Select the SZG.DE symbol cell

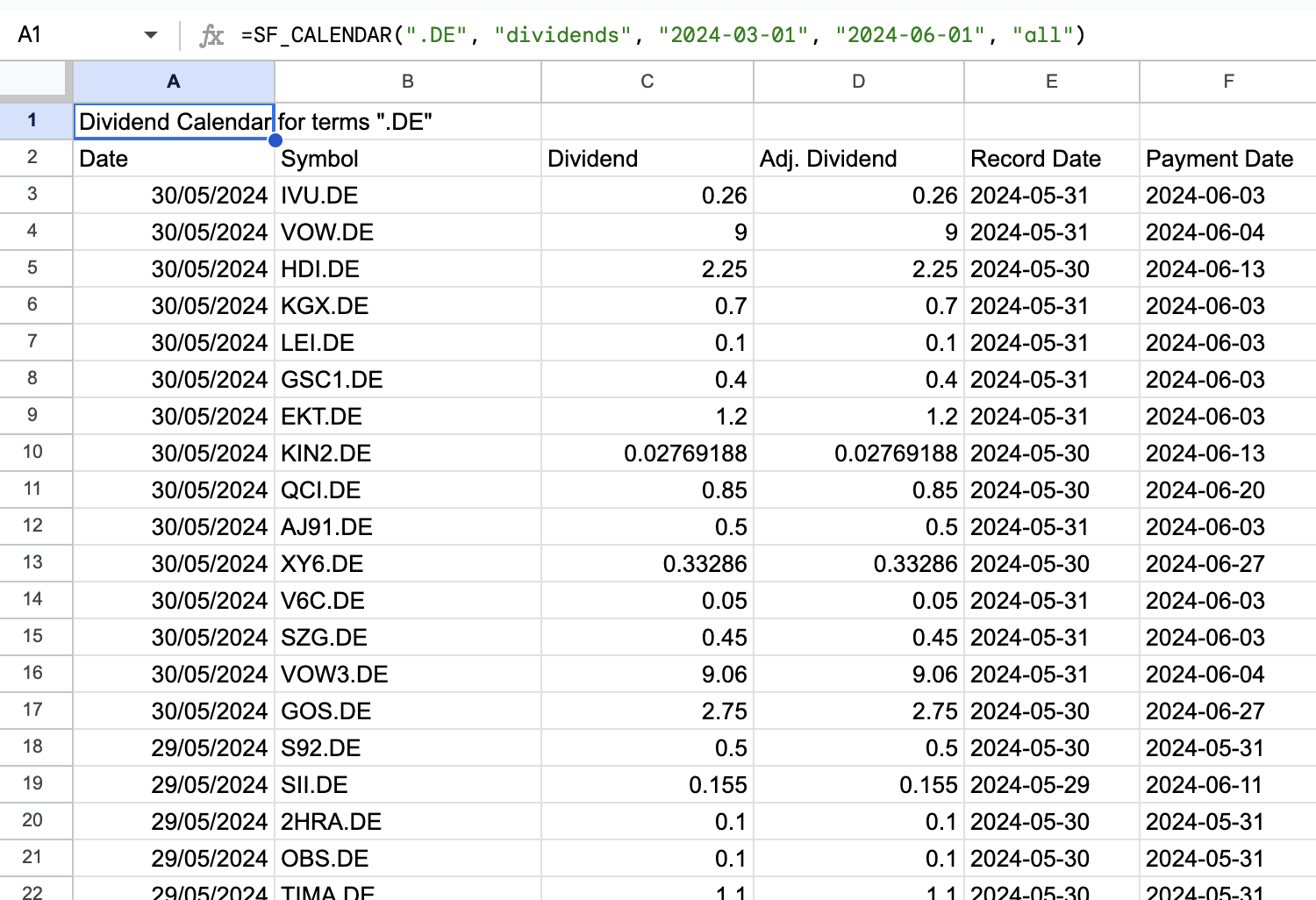pos(408,638)
